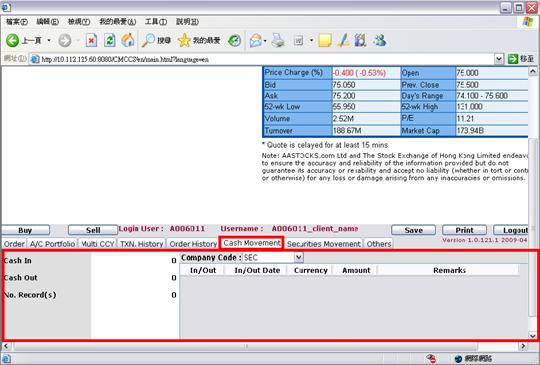540x365 pixels.
Task: Open the Order History tab
Action: (x=193, y=244)
